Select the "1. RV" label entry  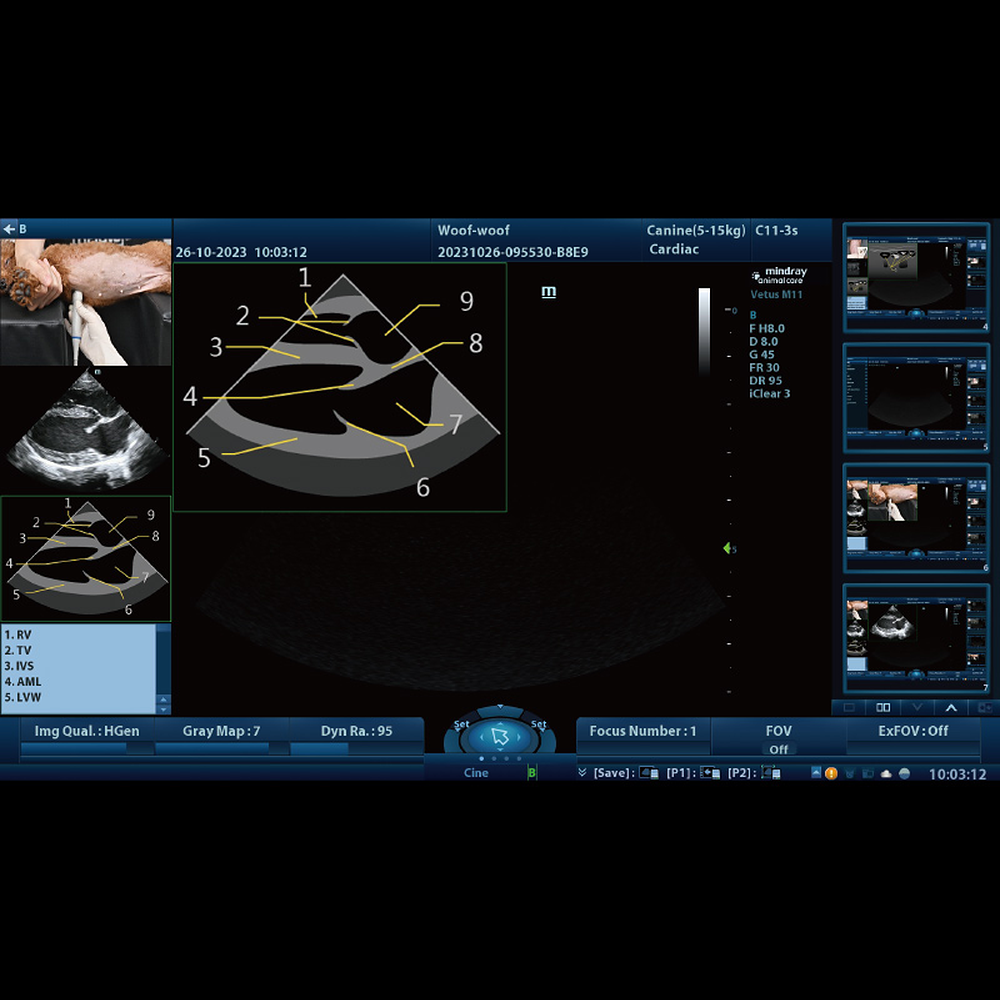[x=18, y=635]
